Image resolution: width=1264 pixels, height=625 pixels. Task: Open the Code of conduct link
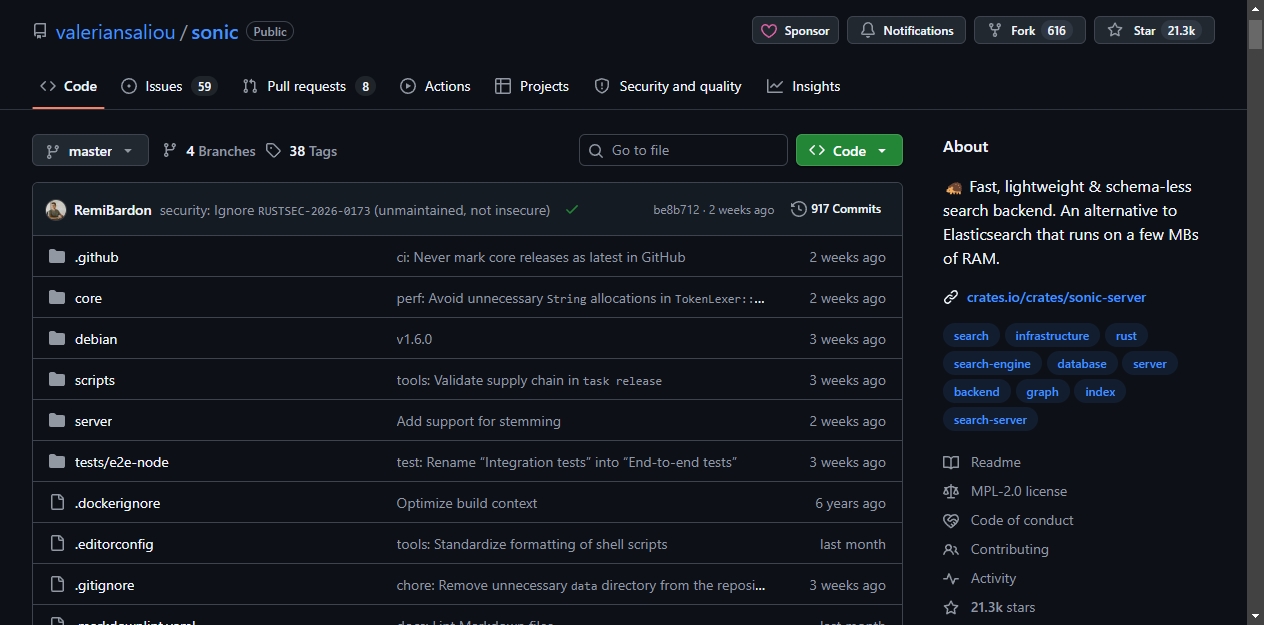tap(1008, 520)
